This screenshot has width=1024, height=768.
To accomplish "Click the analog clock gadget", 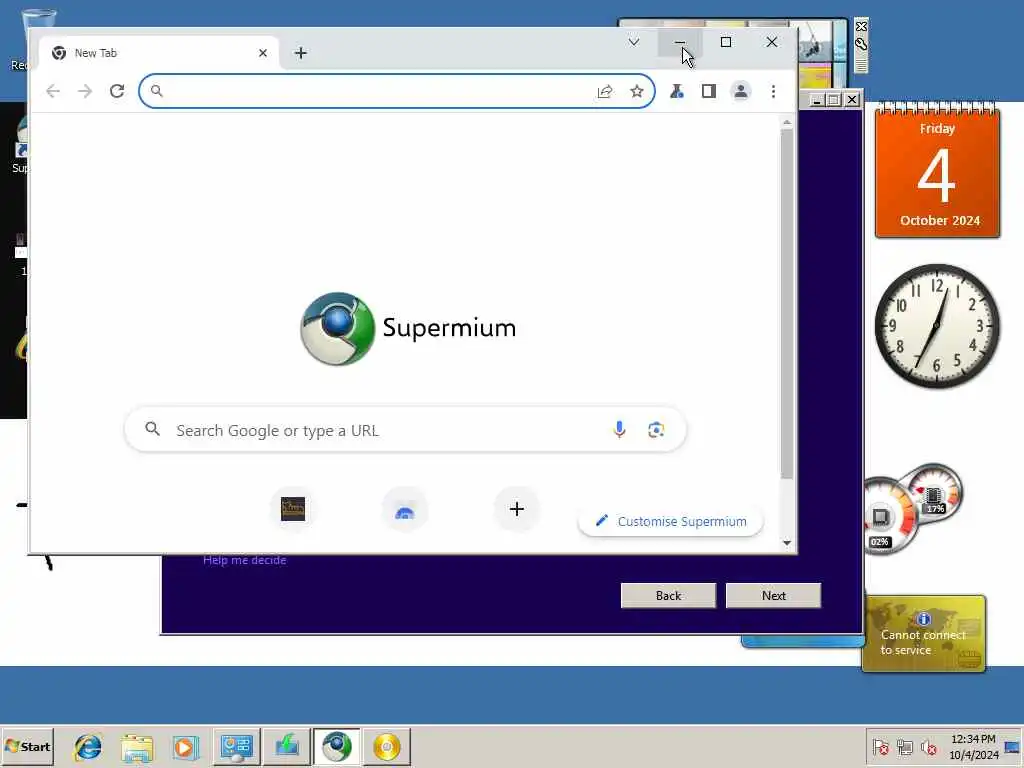I will click(937, 326).
